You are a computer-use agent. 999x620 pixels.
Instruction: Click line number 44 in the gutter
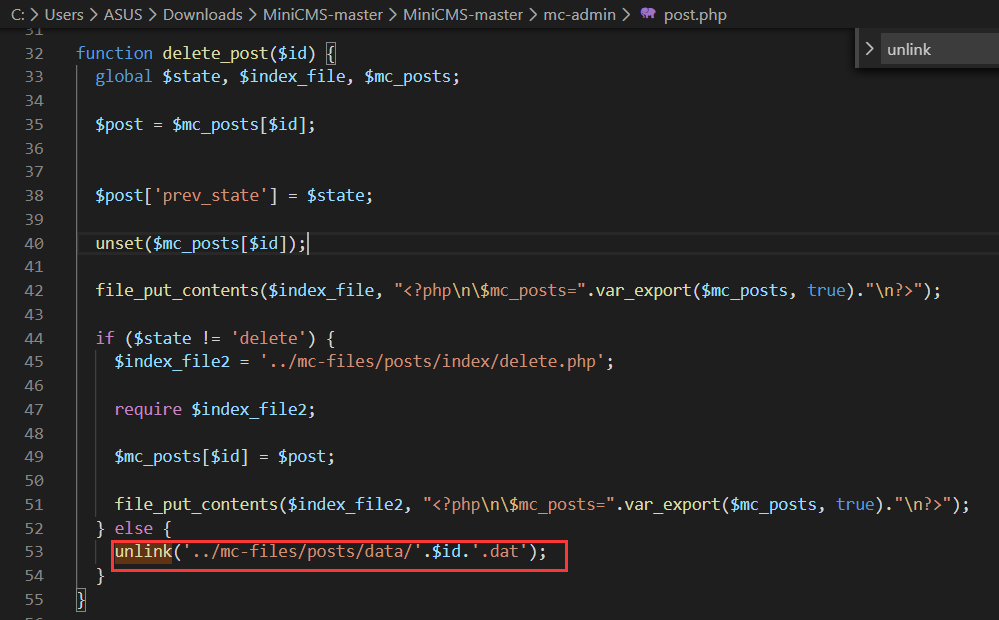(x=34, y=338)
